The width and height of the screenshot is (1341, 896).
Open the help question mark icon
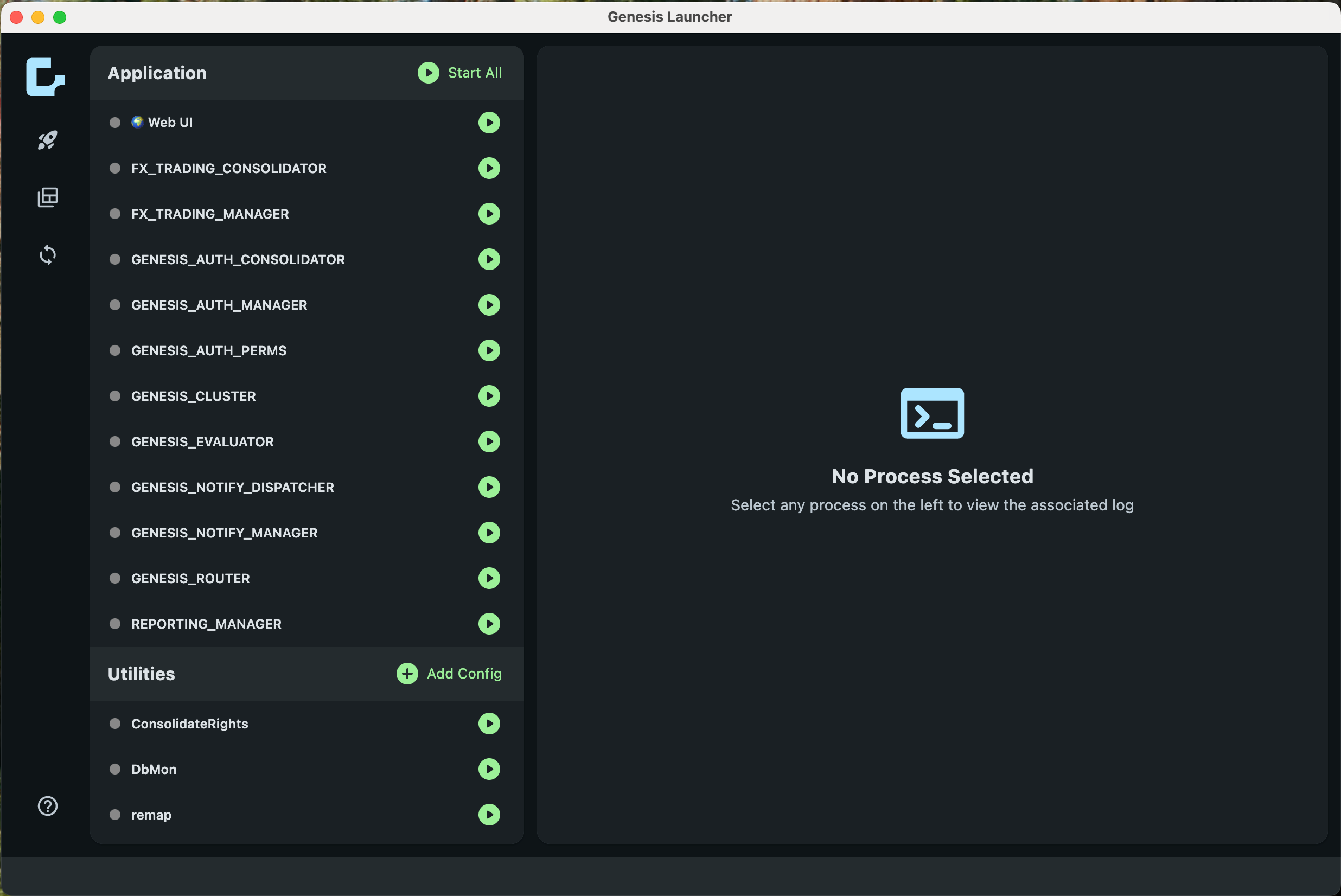point(47,806)
